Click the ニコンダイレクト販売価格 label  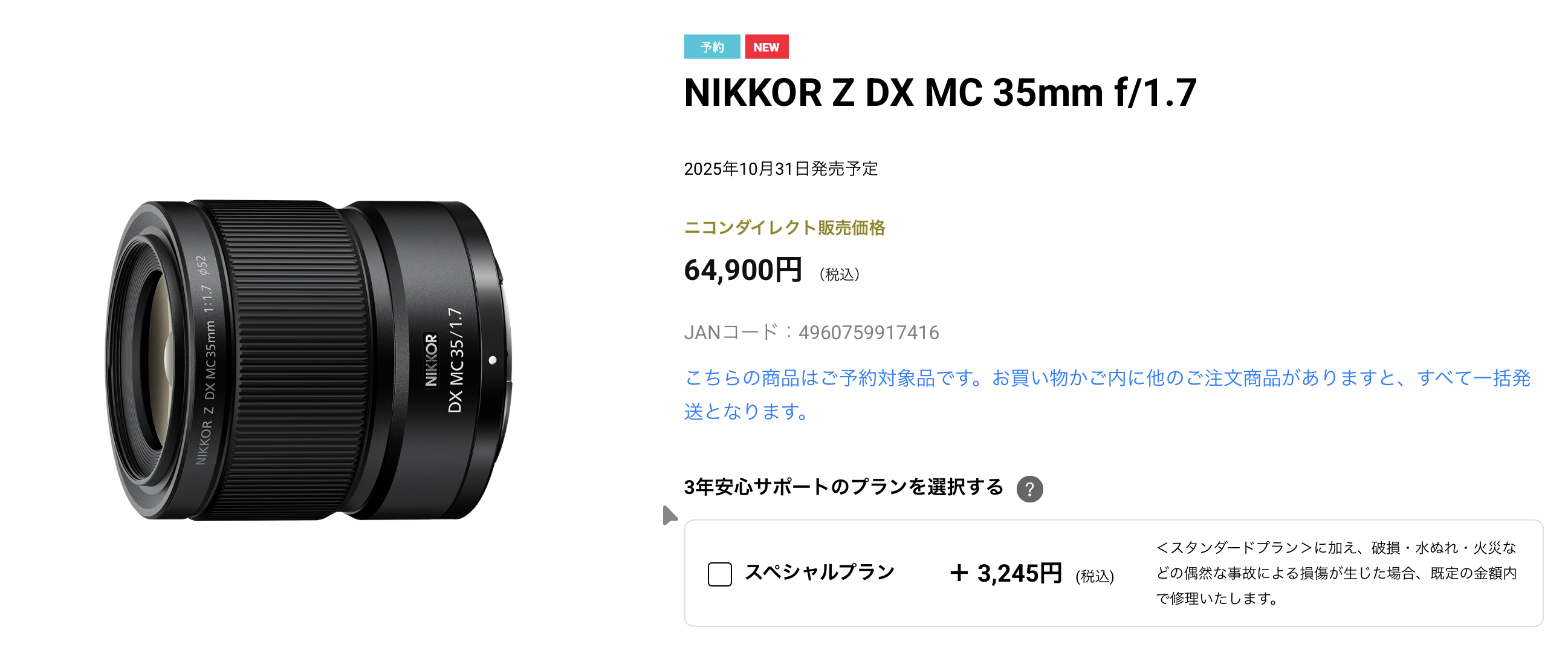click(x=785, y=227)
